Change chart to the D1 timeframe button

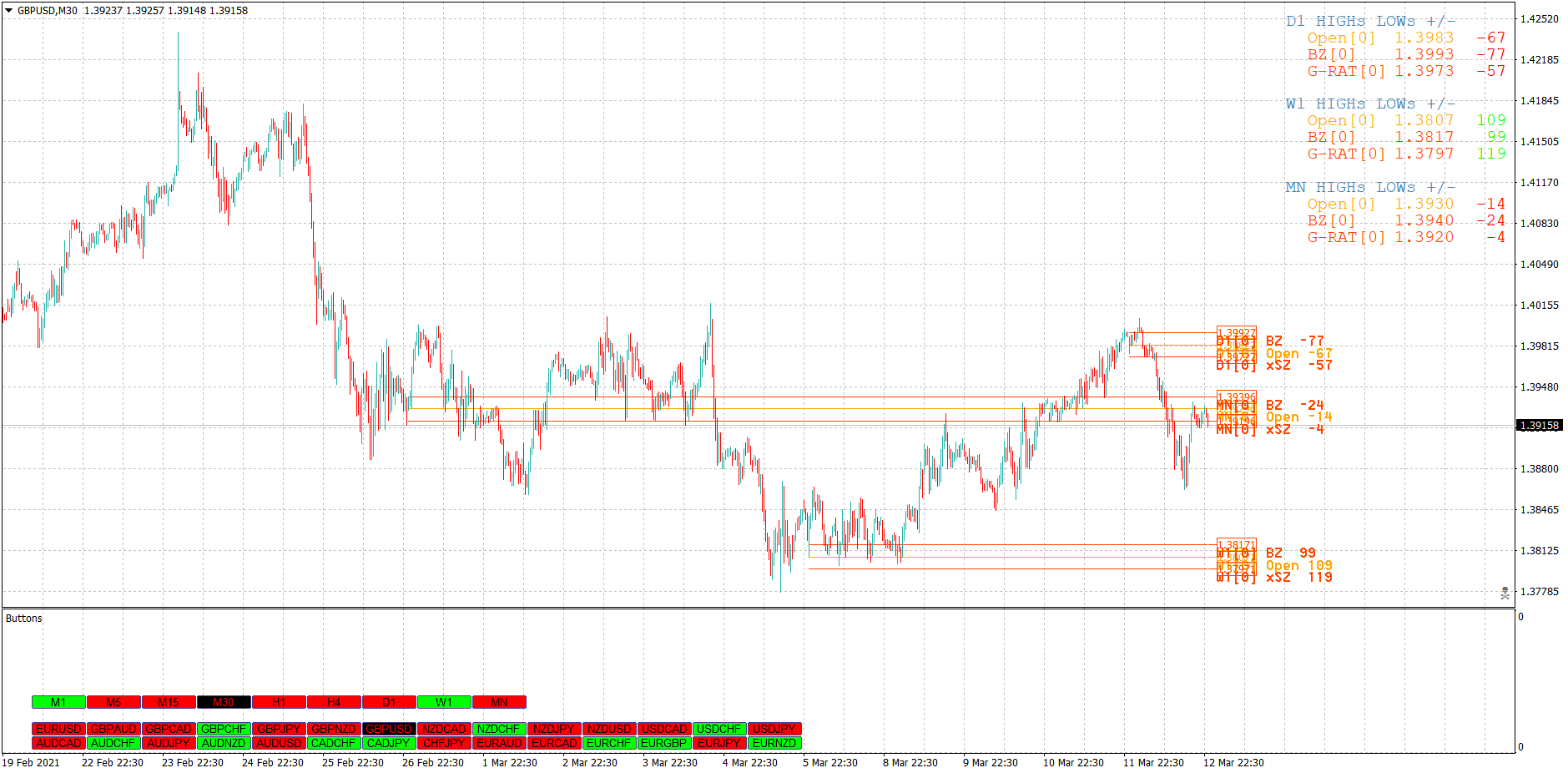click(389, 702)
